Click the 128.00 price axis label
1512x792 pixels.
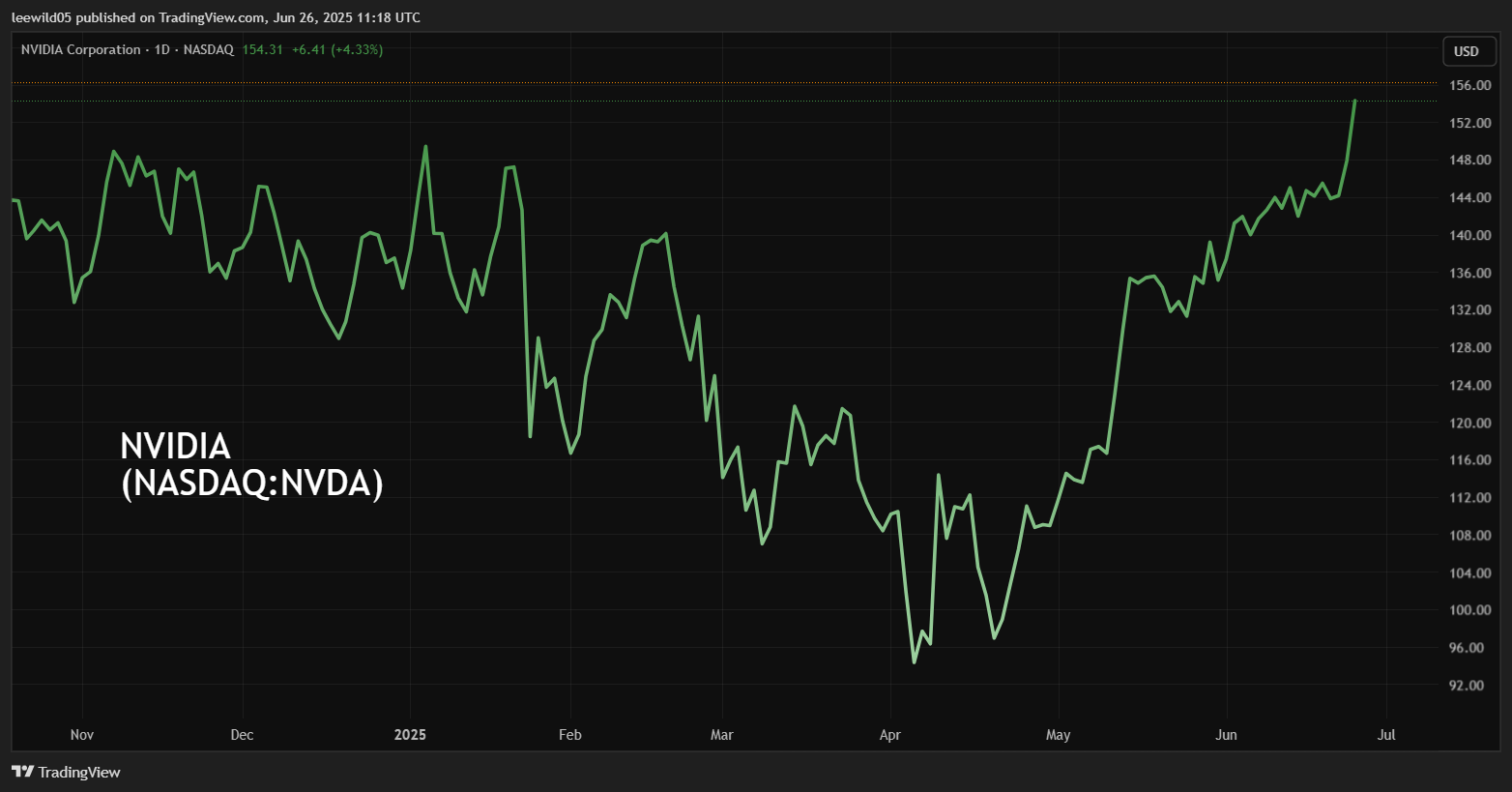tap(1469, 347)
